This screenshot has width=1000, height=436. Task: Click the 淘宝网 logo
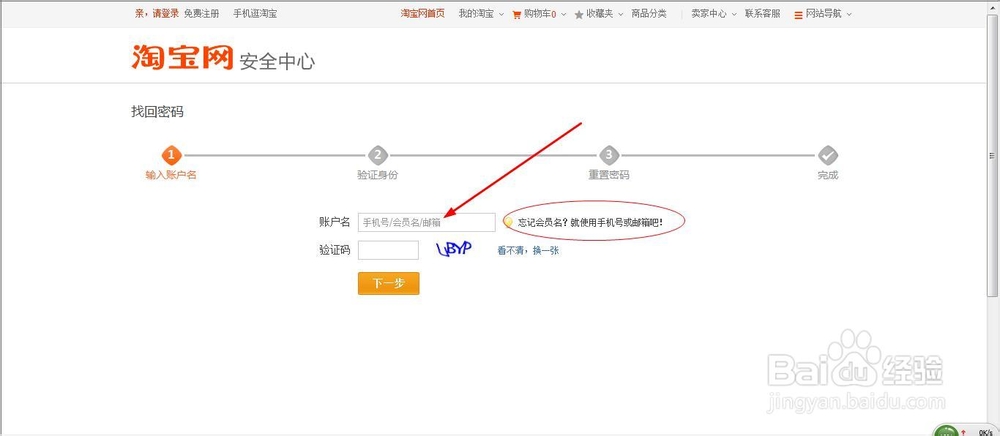pyautogui.click(x=182, y=57)
